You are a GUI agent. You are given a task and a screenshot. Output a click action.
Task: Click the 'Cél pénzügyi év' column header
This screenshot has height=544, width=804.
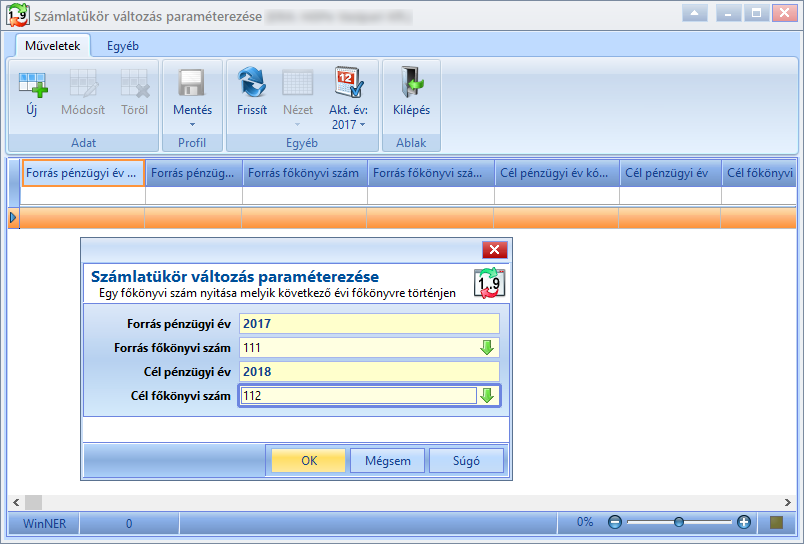tap(670, 173)
